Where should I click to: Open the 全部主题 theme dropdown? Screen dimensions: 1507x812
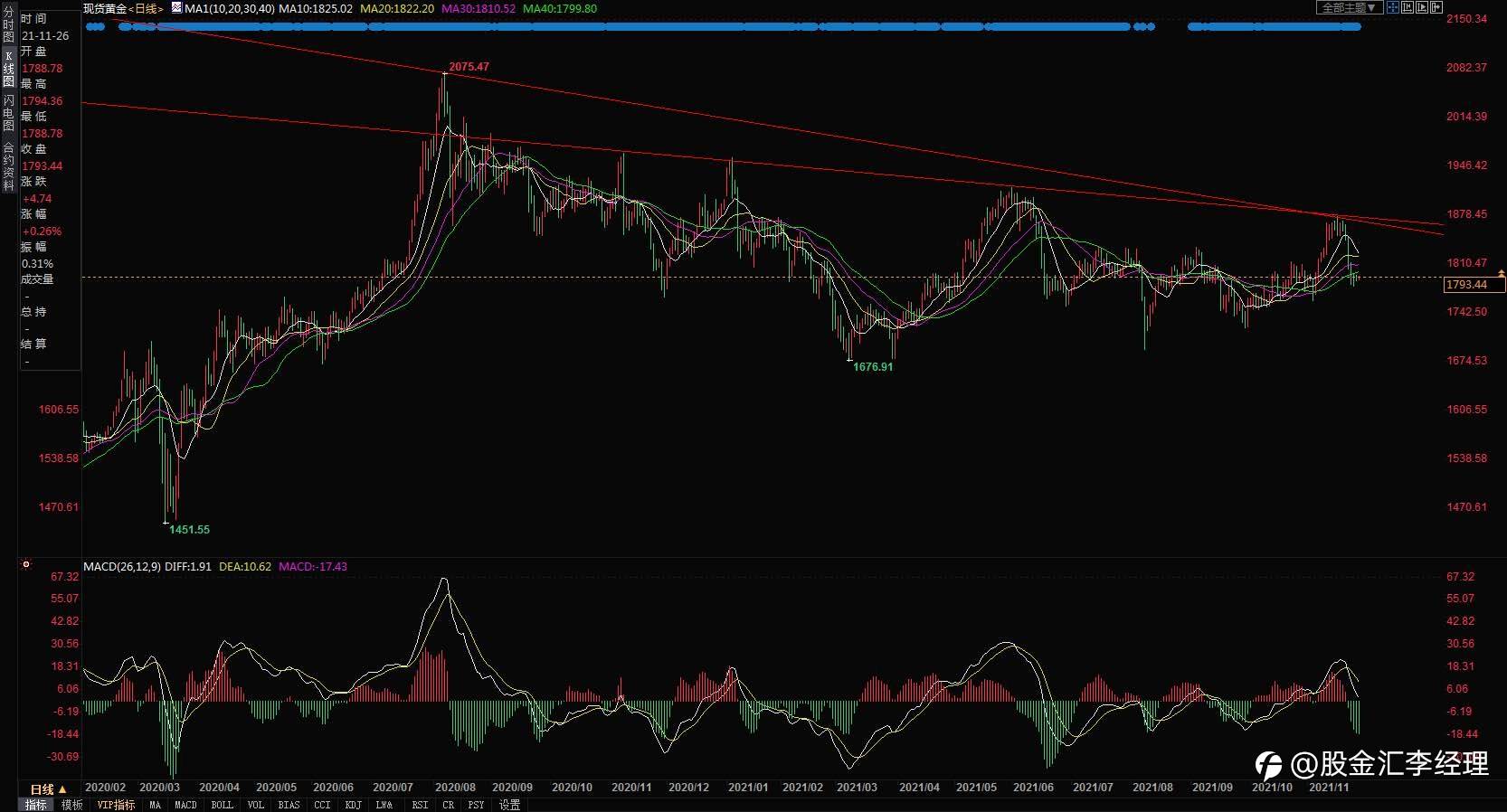coord(1350,7)
